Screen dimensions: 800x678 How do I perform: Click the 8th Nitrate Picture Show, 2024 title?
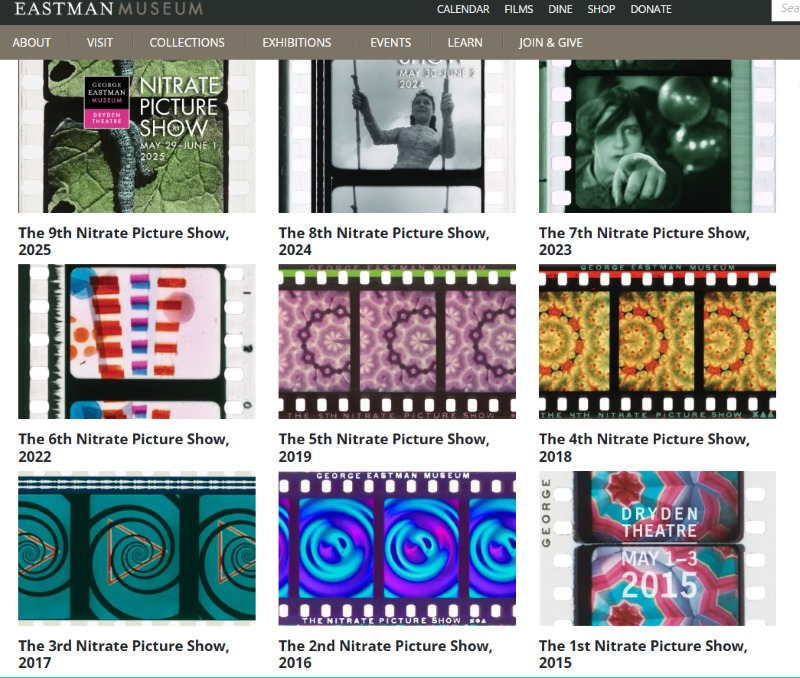click(384, 241)
